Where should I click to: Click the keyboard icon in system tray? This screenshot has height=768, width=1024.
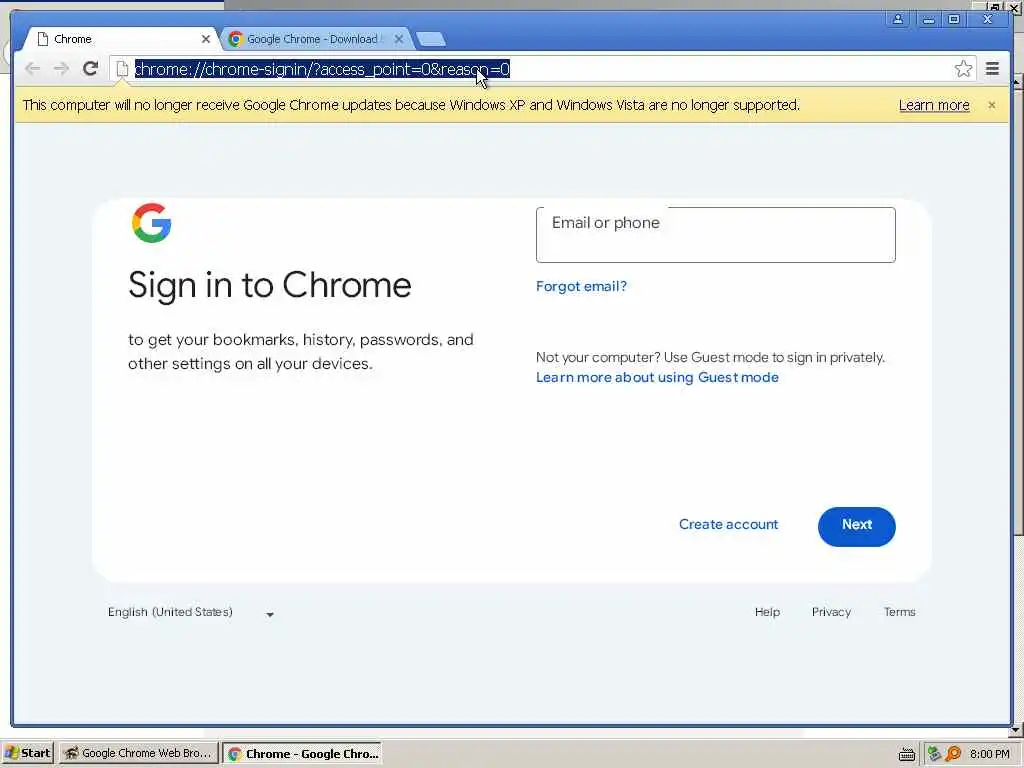point(906,754)
